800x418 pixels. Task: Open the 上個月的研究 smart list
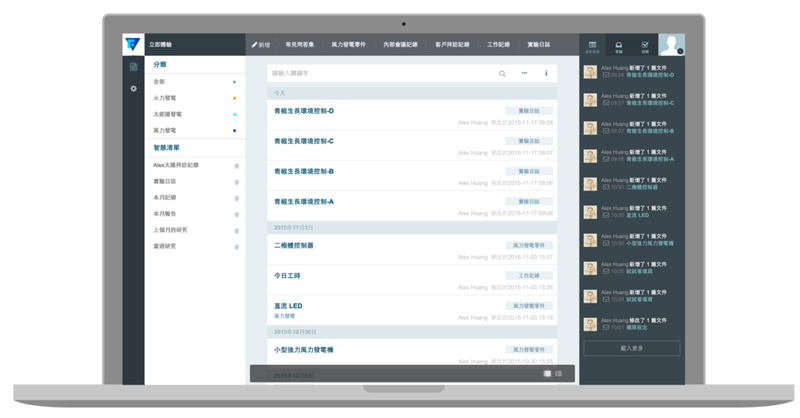coord(170,230)
